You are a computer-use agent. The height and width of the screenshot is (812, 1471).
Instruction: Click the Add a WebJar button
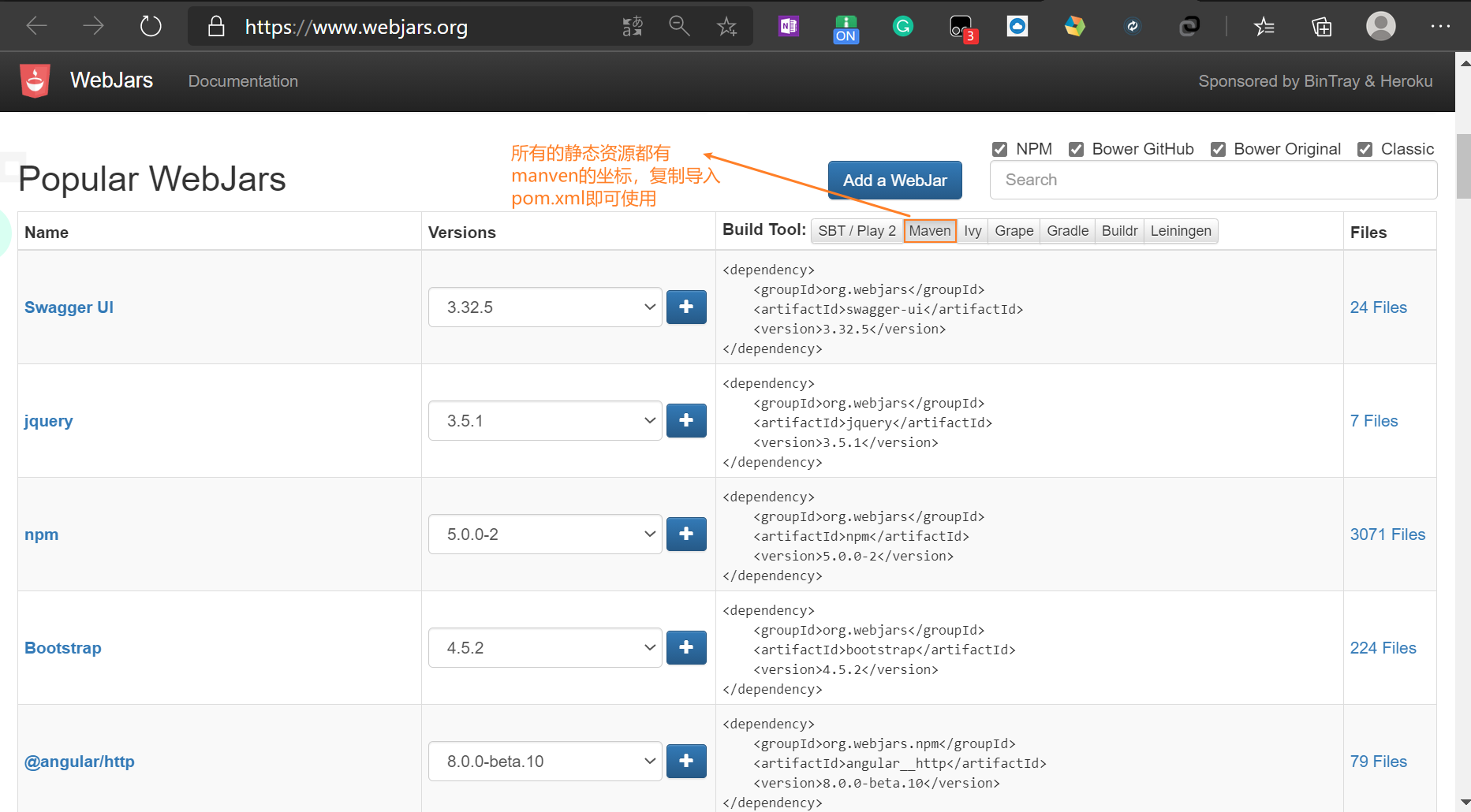pos(895,181)
